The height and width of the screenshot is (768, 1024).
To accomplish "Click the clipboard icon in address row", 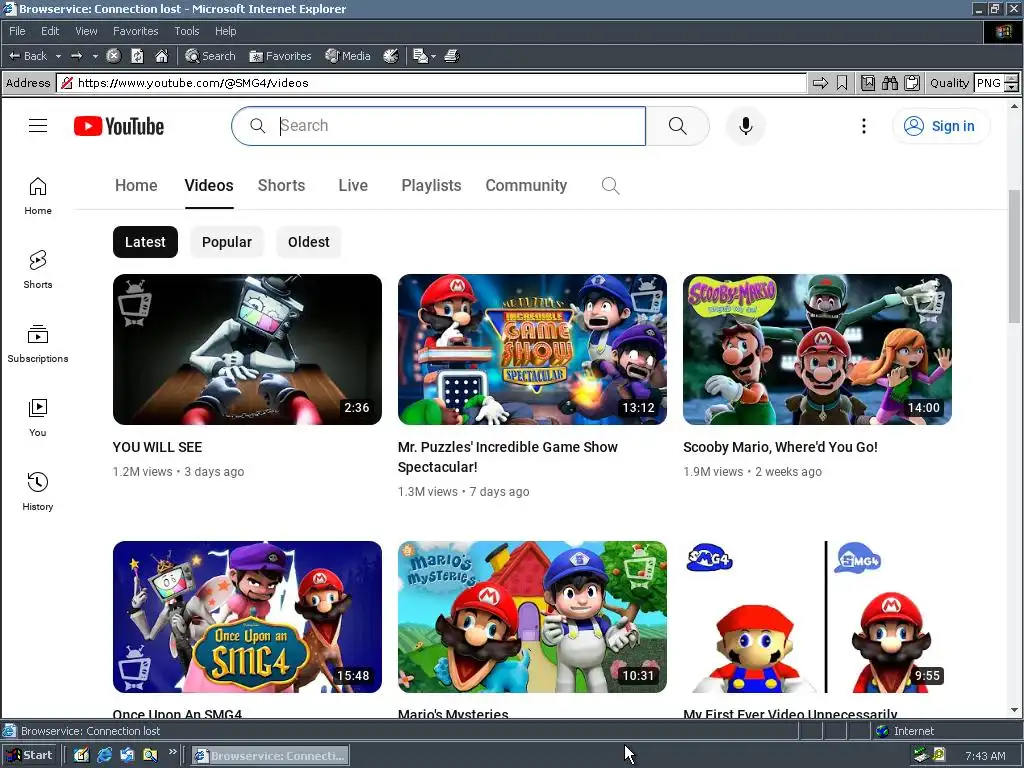I will [x=912, y=83].
